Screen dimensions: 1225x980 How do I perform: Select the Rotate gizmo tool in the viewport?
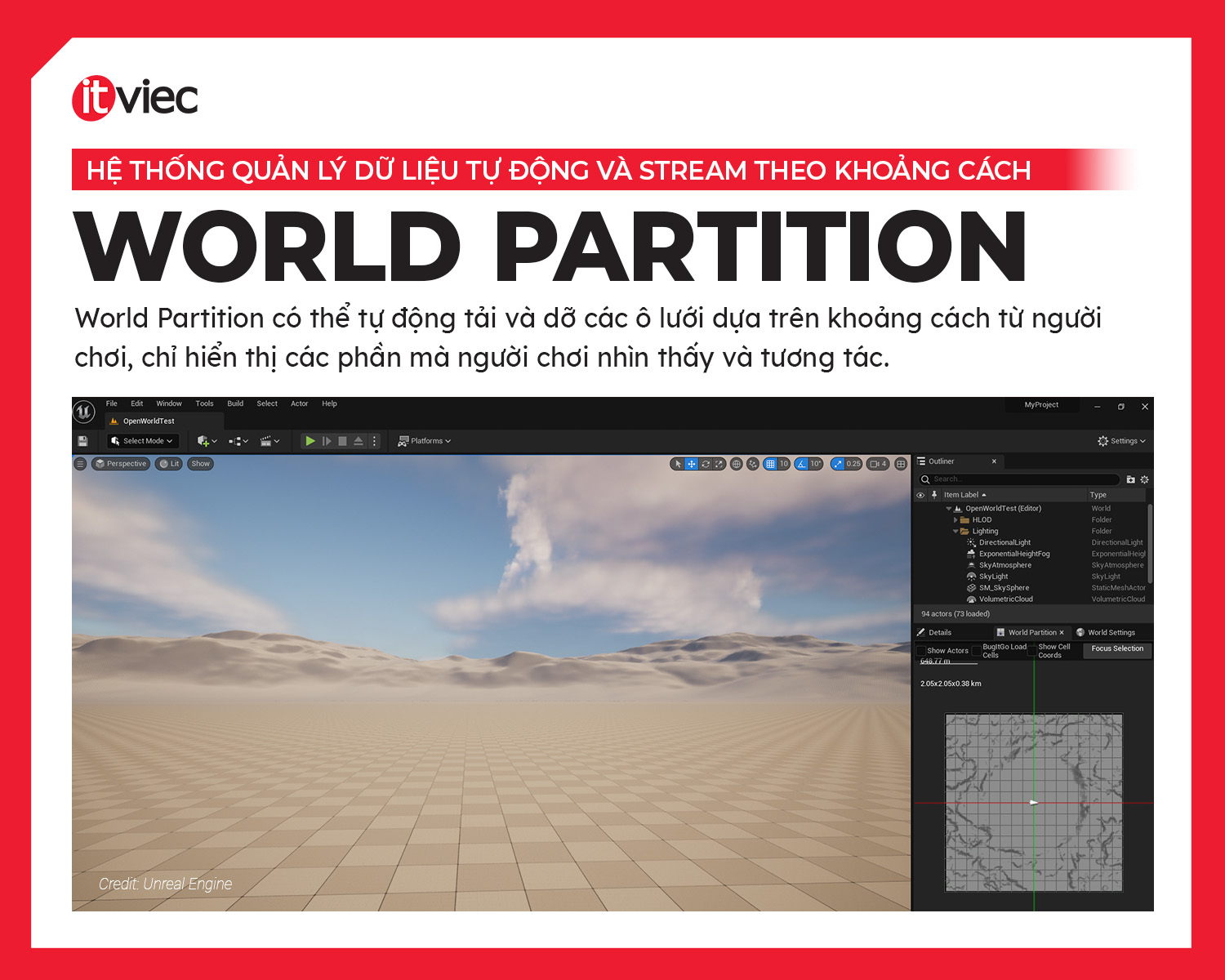click(706, 464)
